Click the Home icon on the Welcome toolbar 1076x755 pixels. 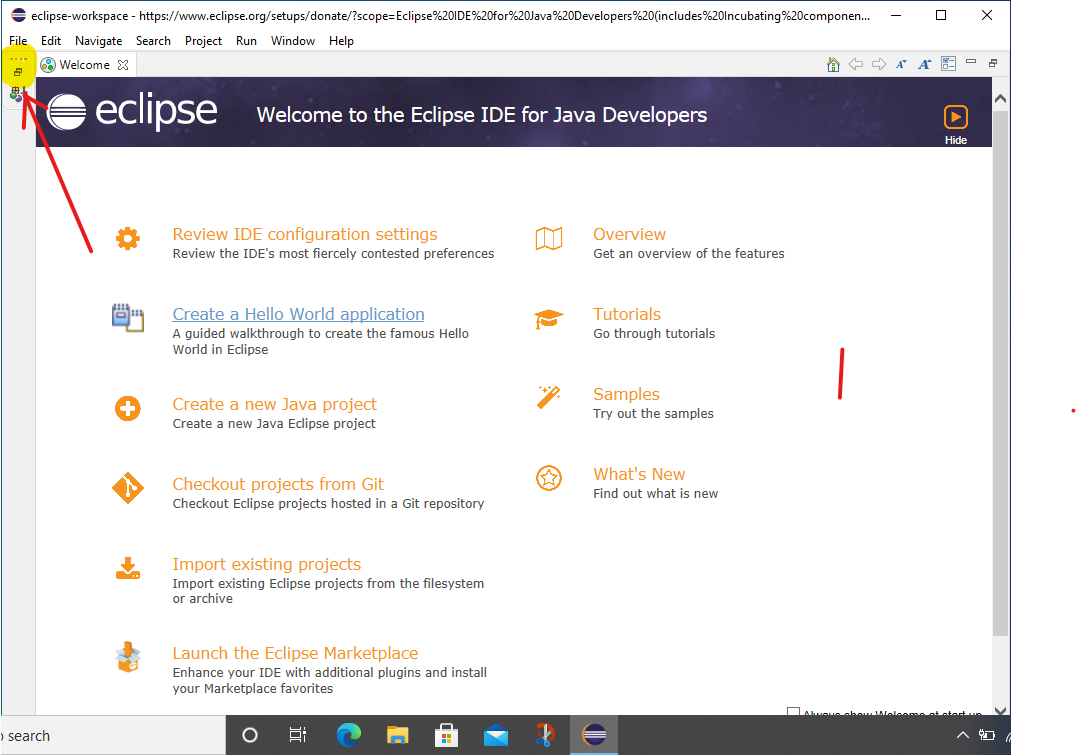[x=833, y=63]
